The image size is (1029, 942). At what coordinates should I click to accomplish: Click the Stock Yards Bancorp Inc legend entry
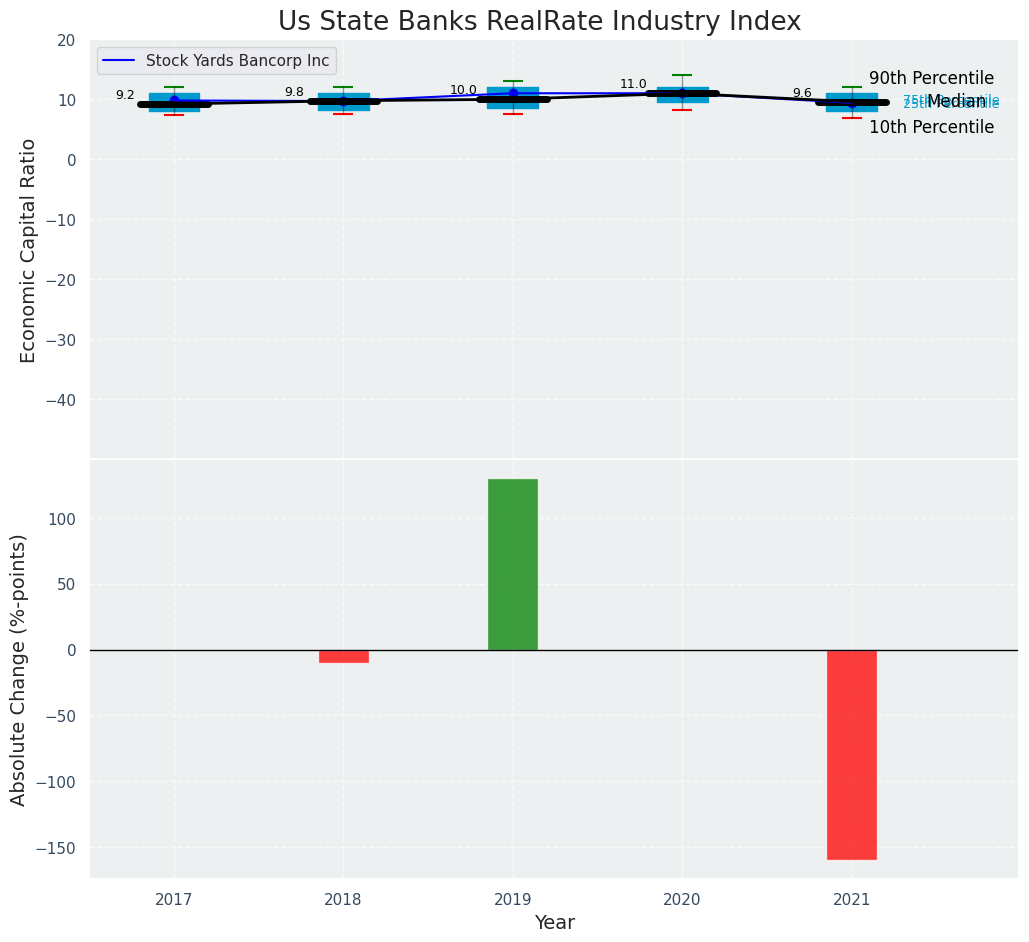(237, 61)
